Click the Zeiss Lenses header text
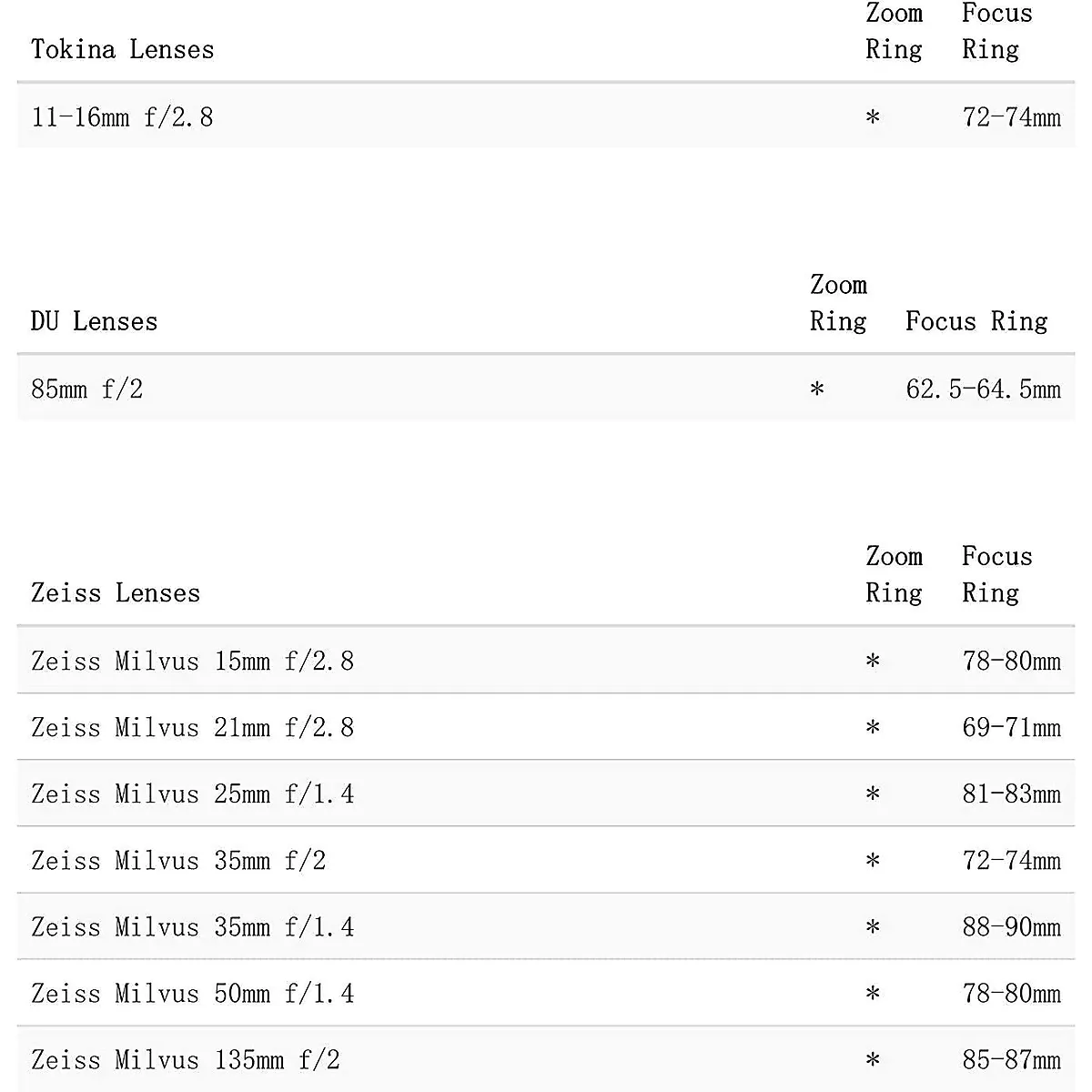Viewport: 1092px width, 1092px height. tap(116, 593)
